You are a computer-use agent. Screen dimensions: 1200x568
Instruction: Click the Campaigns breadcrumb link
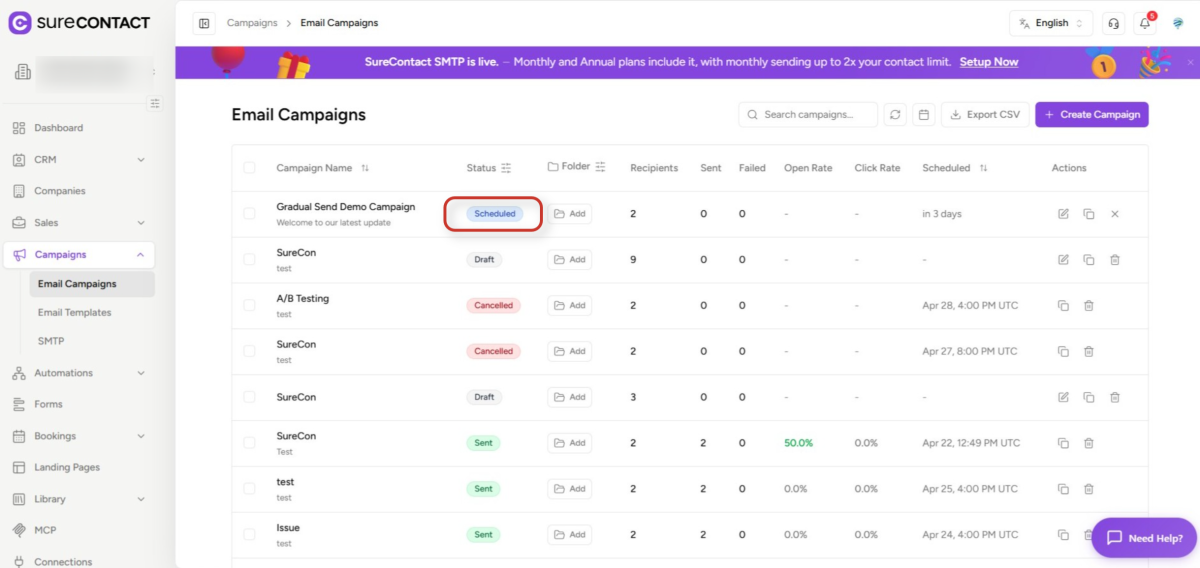click(252, 23)
